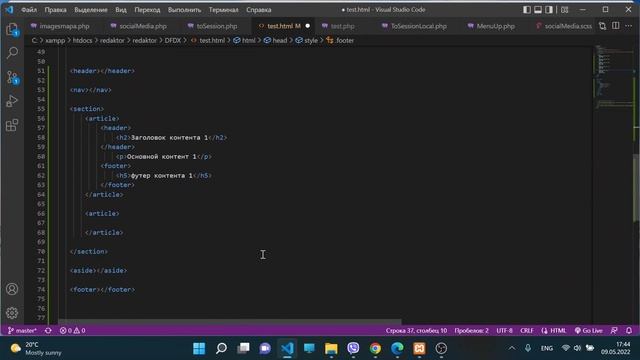640x360 pixels.
Task: Click the Synchronize Changes icon in status bar
Action: point(48,331)
